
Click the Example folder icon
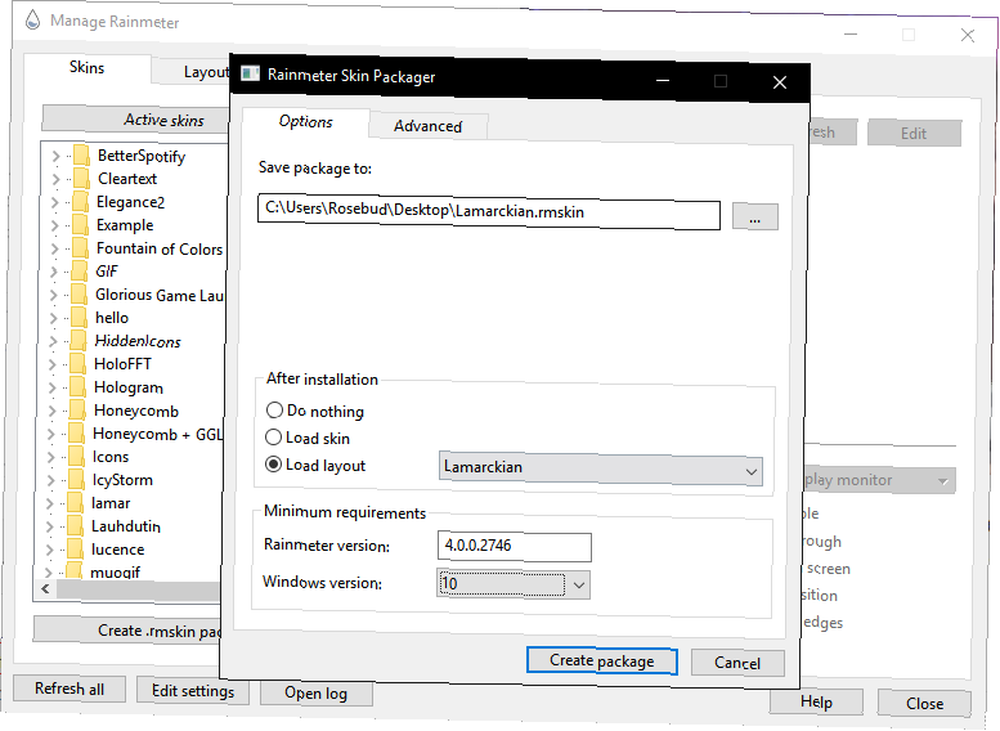point(80,225)
